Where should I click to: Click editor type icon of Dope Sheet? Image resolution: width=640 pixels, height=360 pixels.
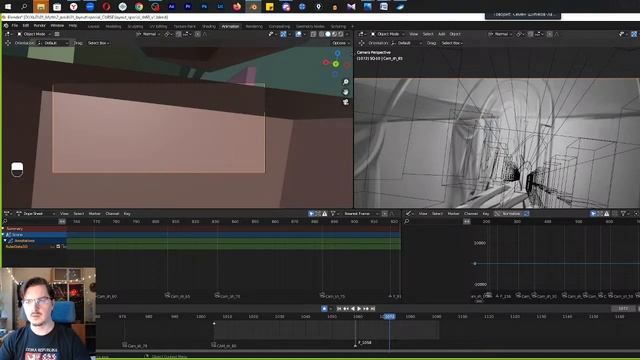(7, 213)
